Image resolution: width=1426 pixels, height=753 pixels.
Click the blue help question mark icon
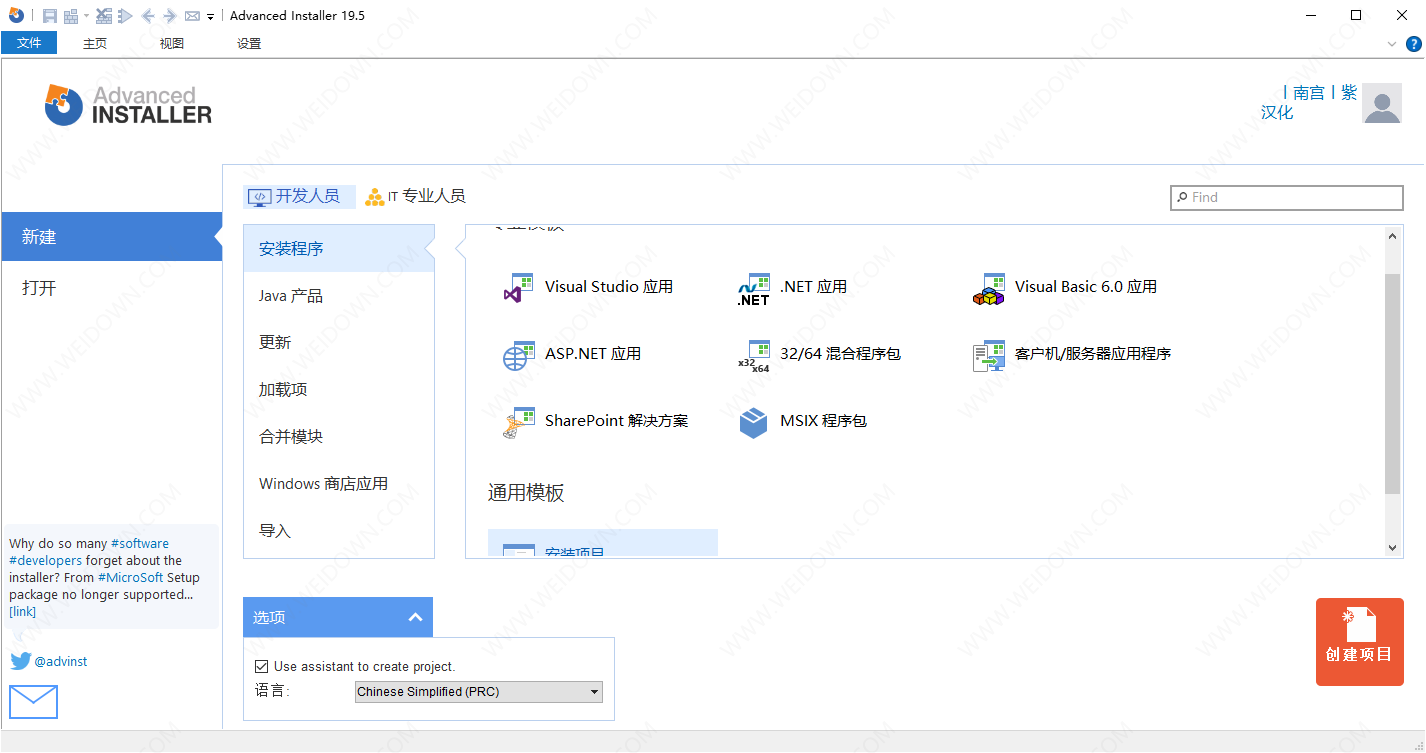point(1413,44)
